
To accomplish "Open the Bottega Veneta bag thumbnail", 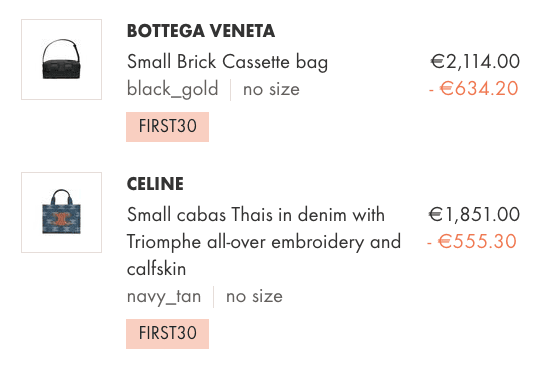I will [x=62, y=59].
